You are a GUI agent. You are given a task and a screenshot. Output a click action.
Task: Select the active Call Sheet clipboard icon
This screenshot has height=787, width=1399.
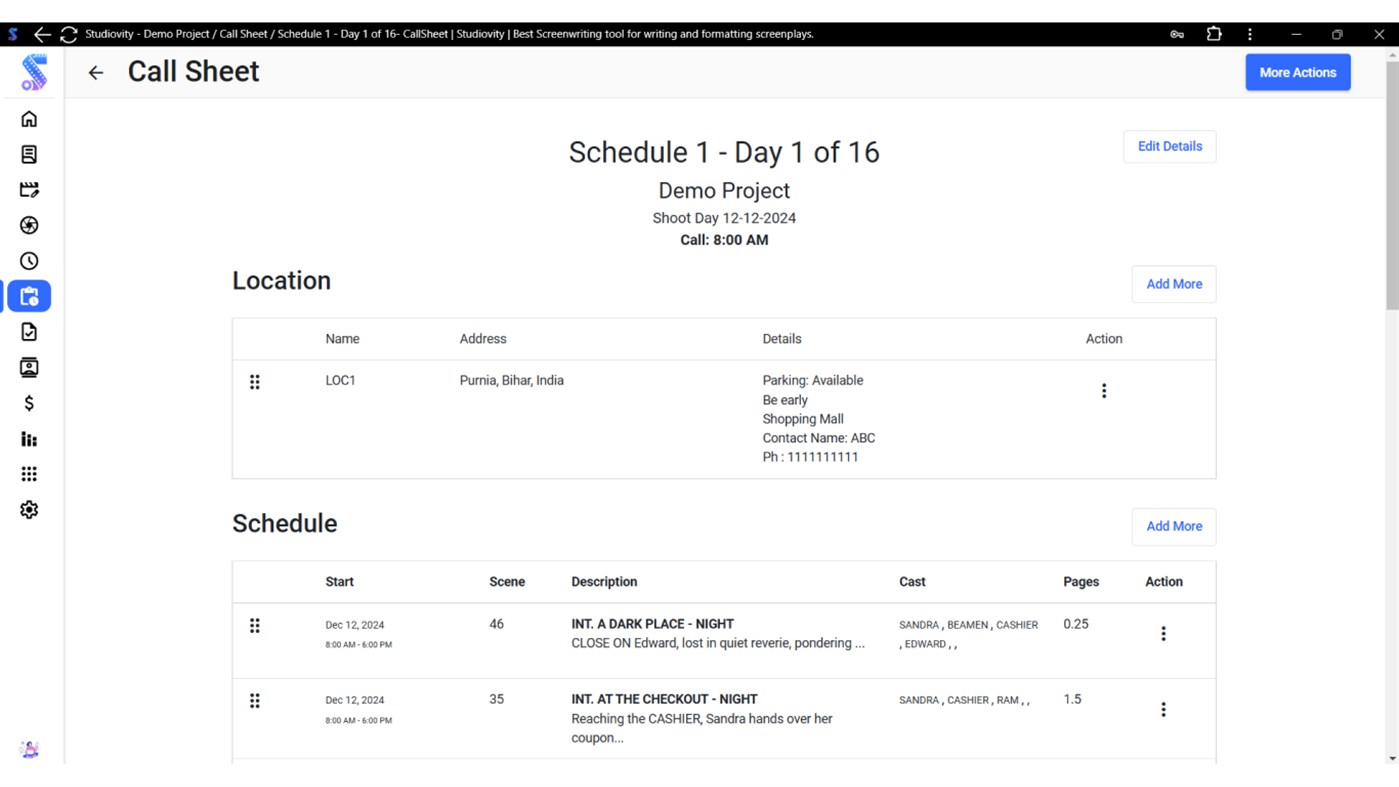[29, 296]
